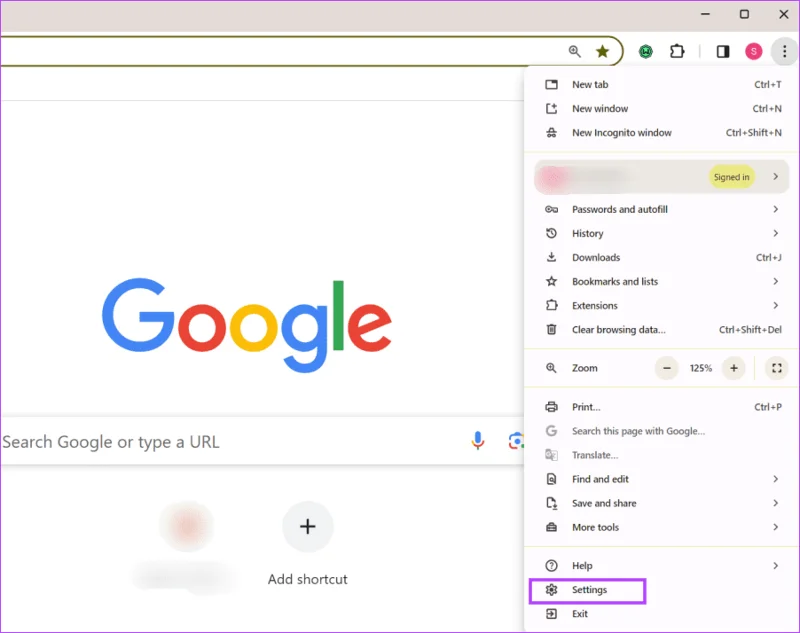800x633 pixels.
Task: Open a New Incognito window
Action: pyautogui.click(x=662, y=133)
